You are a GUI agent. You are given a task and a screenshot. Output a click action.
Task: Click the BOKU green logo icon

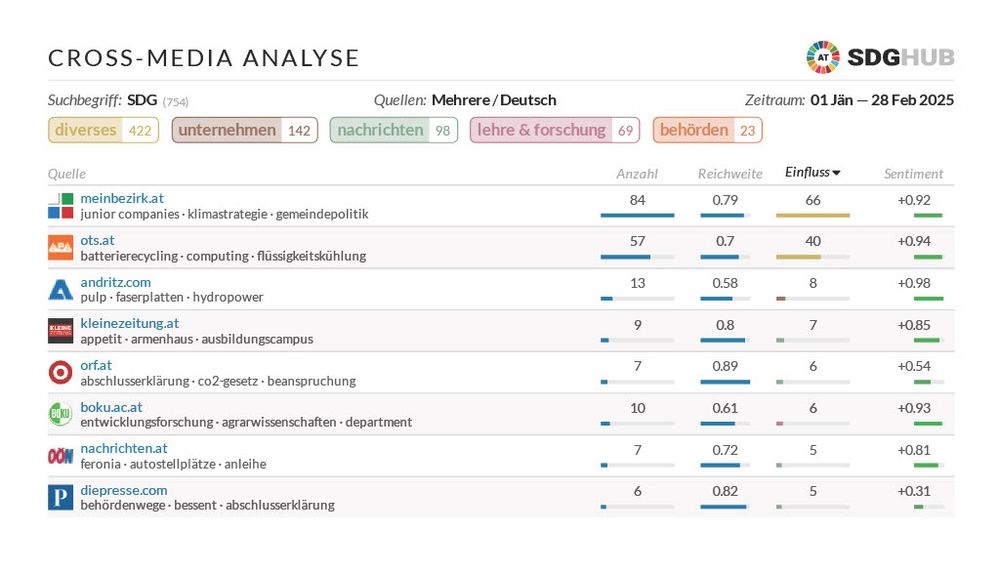[61, 414]
